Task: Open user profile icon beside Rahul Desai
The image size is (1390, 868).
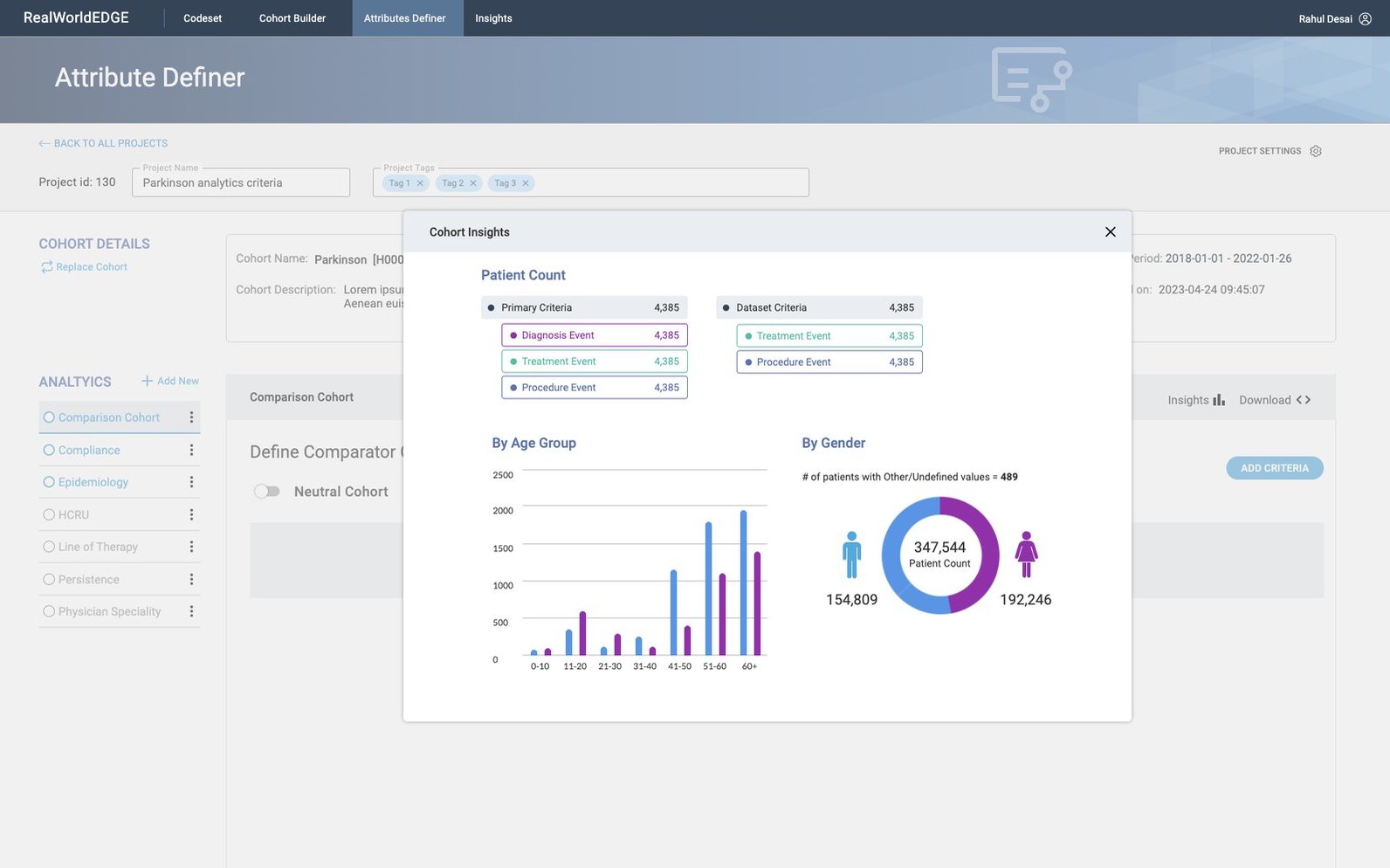Action: pos(1365,18)
